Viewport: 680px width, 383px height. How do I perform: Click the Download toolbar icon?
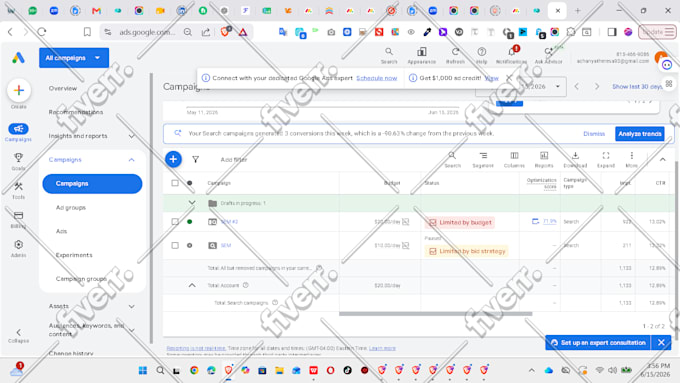point(575,155)
